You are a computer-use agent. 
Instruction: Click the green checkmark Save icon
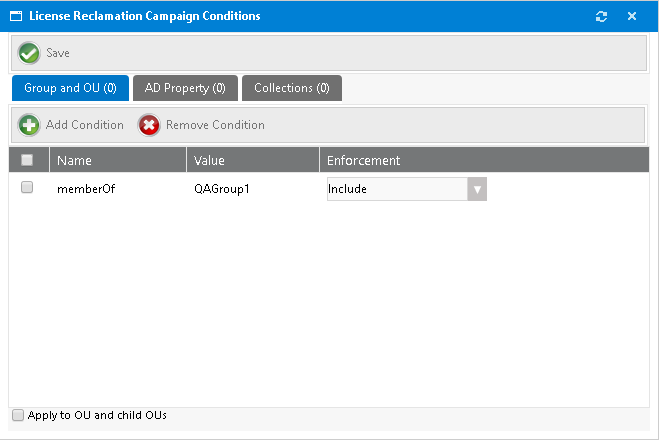tap(29, 53)
